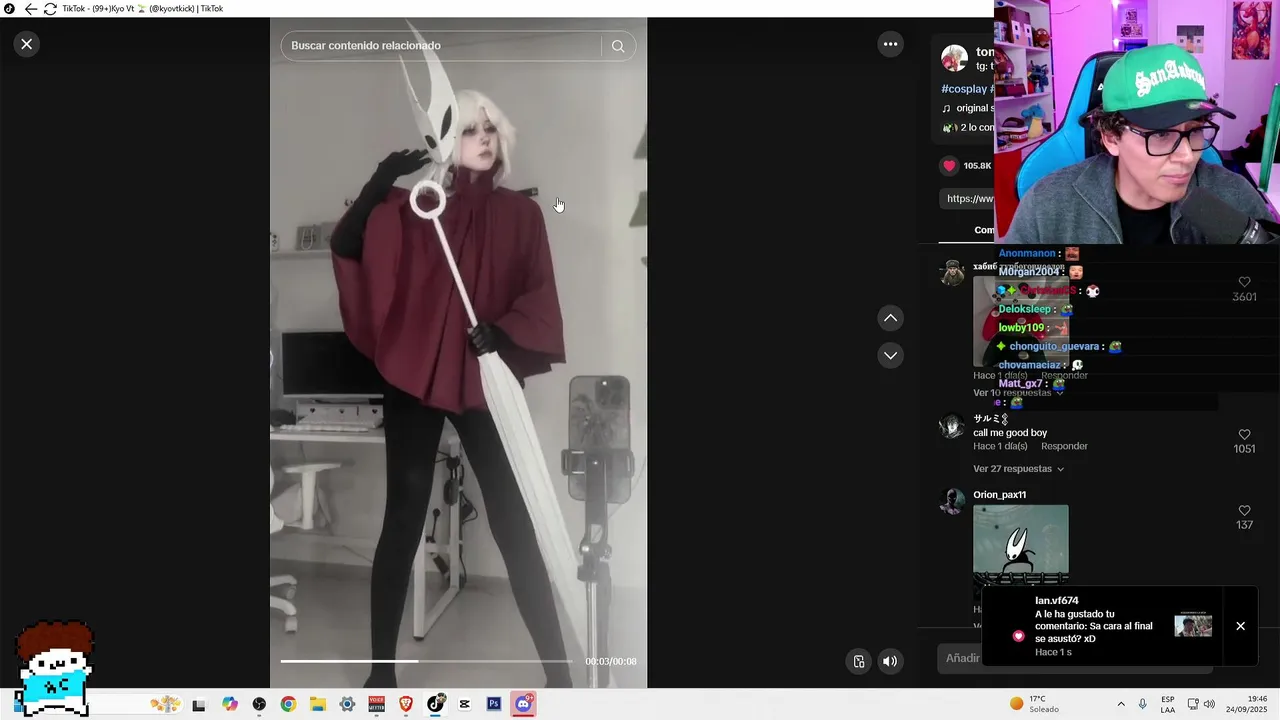The image size is (1280, 720).
Task: Open Brave browser from the taskbar
Action: coord(406,704)
